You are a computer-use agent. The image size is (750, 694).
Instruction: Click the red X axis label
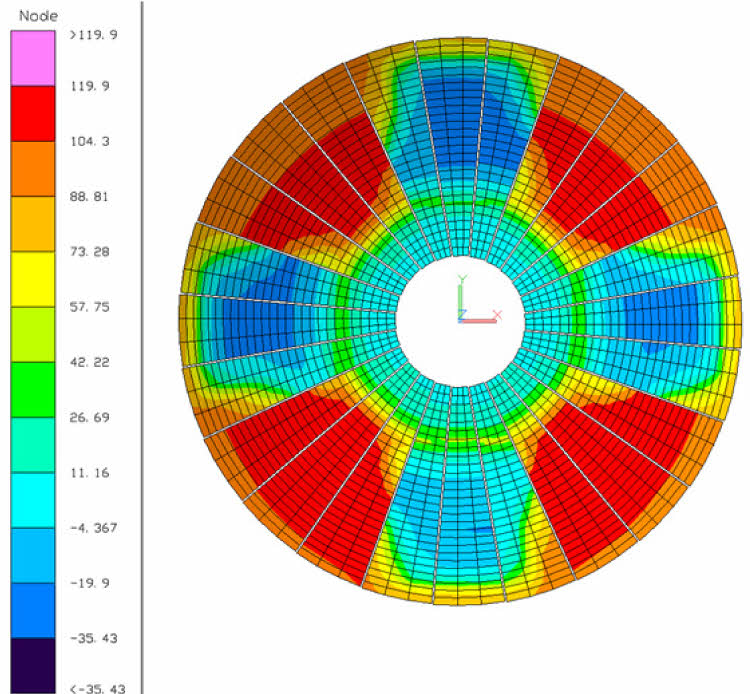pos(496,314)
